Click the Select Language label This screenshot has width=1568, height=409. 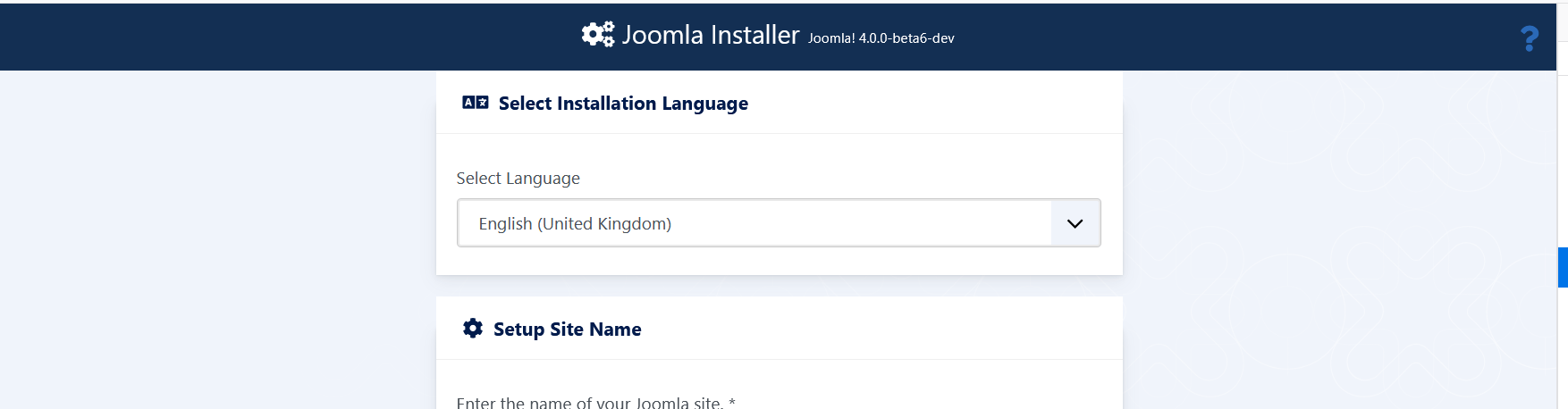(x=518, y=179)
